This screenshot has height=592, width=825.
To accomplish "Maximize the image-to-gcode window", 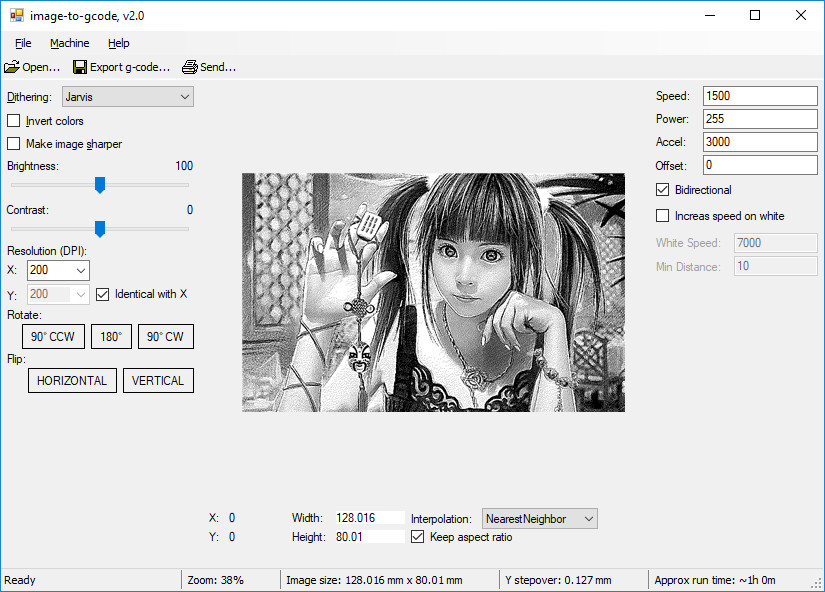I will click(x=755, y=15).
